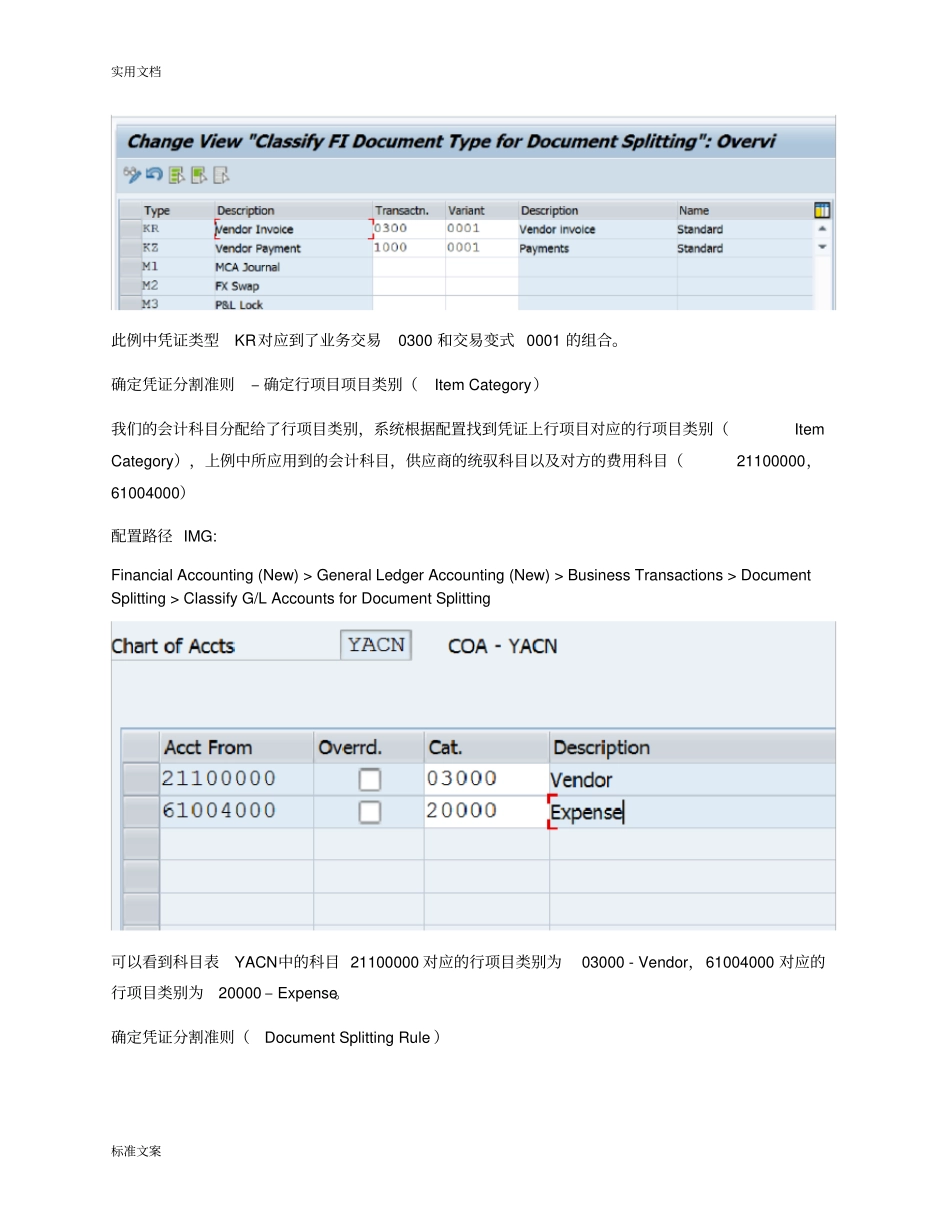Click the empty Transactn. field in the M2 row
Viewport: 950px width, 1230px height.
408,286
